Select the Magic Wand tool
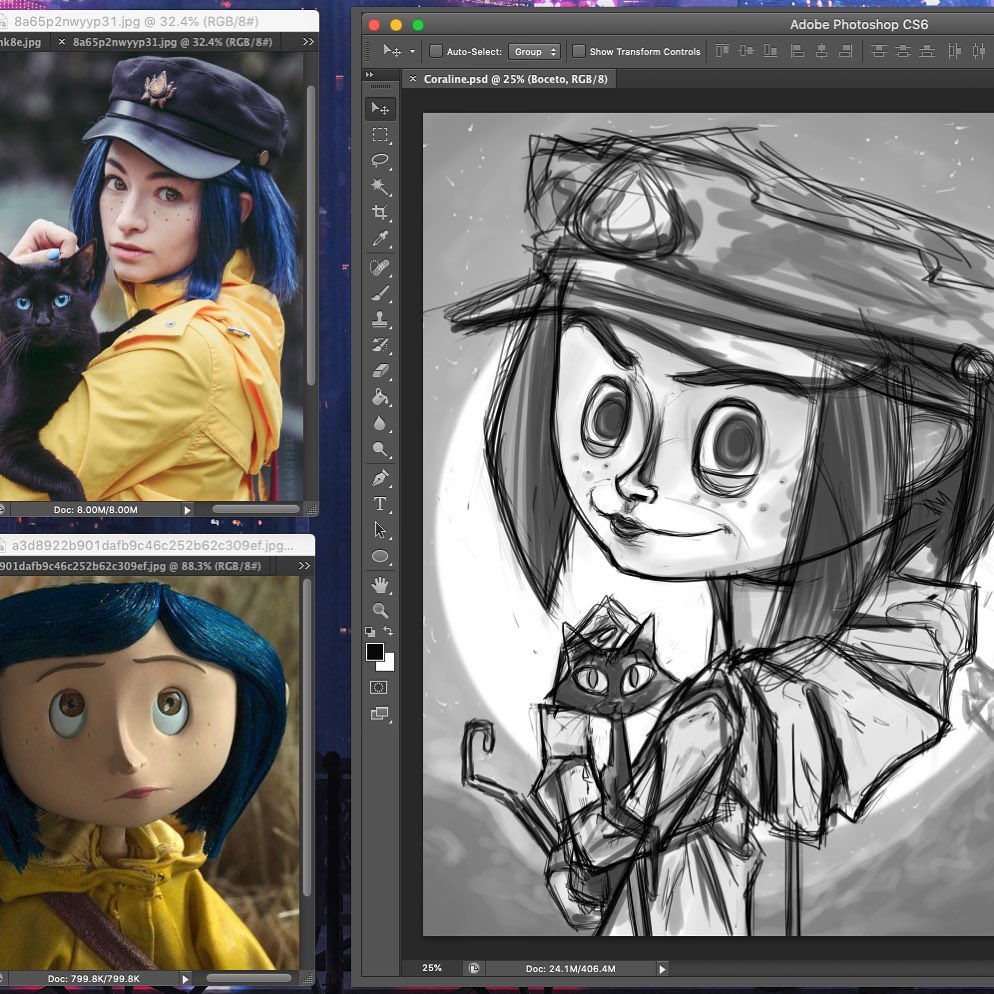This screenshot has width=994, height=994. click(x=380, y=186)
